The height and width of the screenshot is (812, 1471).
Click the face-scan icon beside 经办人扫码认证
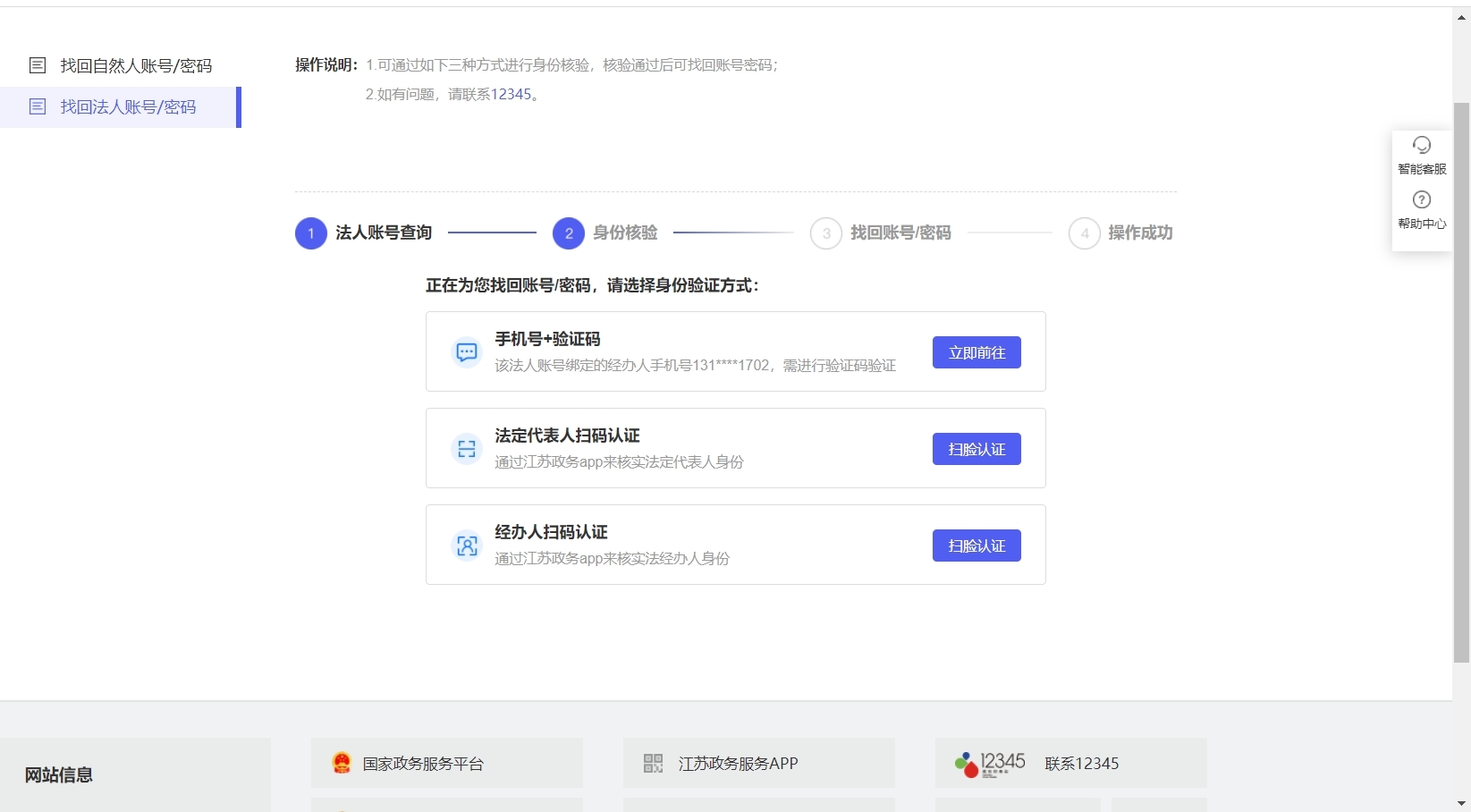coord(467,546)
